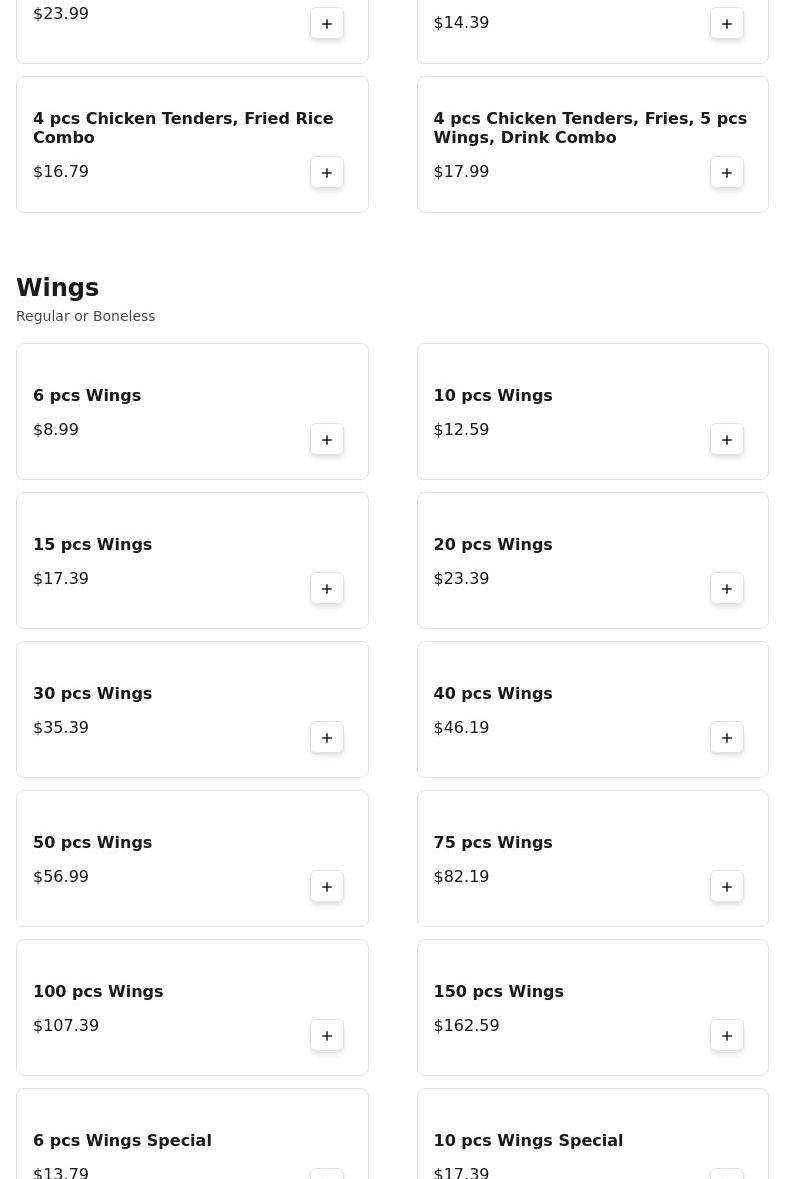Add 50 pcs Wings to order
The image size is (785, 1179).
[x=327, y=887]
